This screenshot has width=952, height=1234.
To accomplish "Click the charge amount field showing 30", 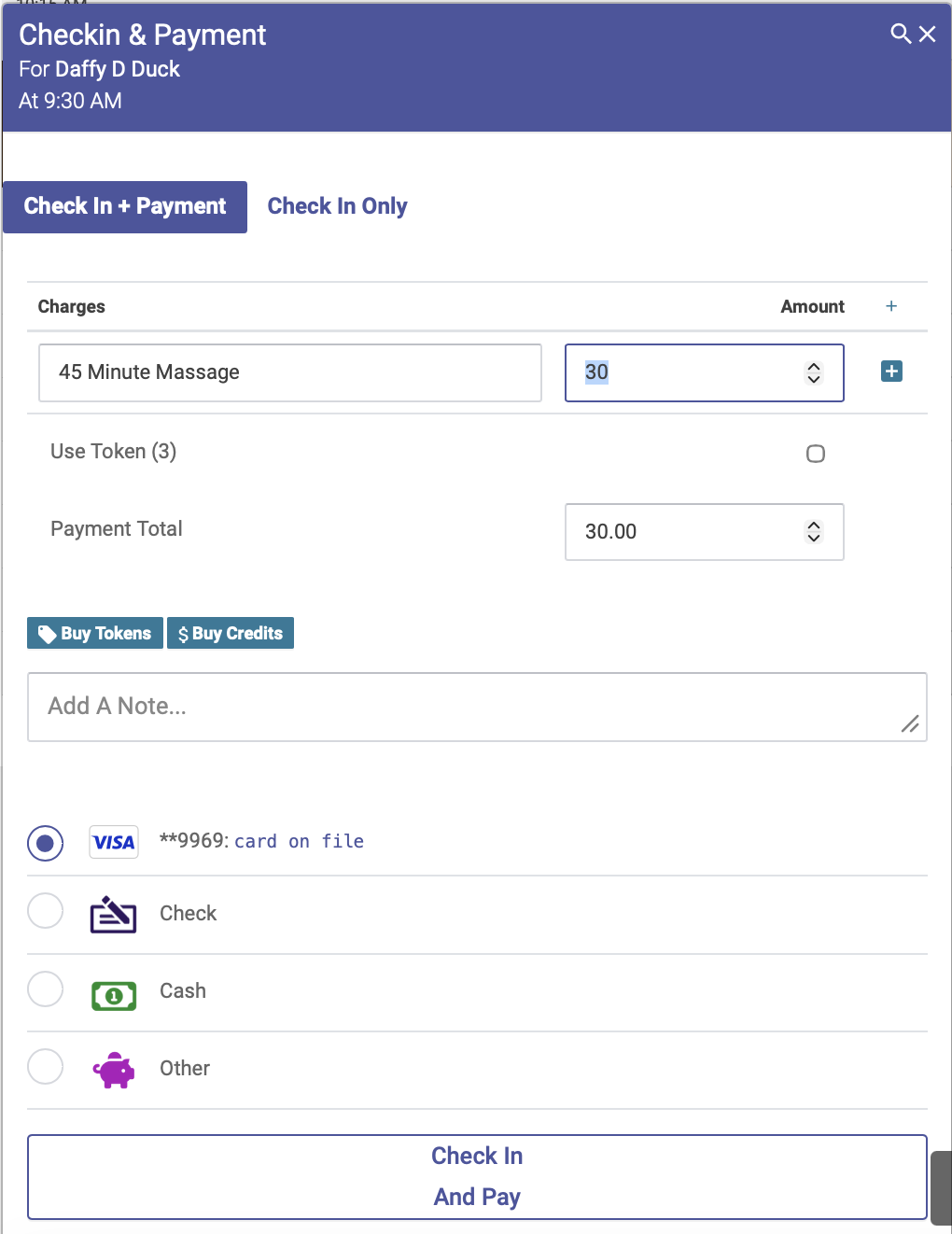I will click(705, 372).
